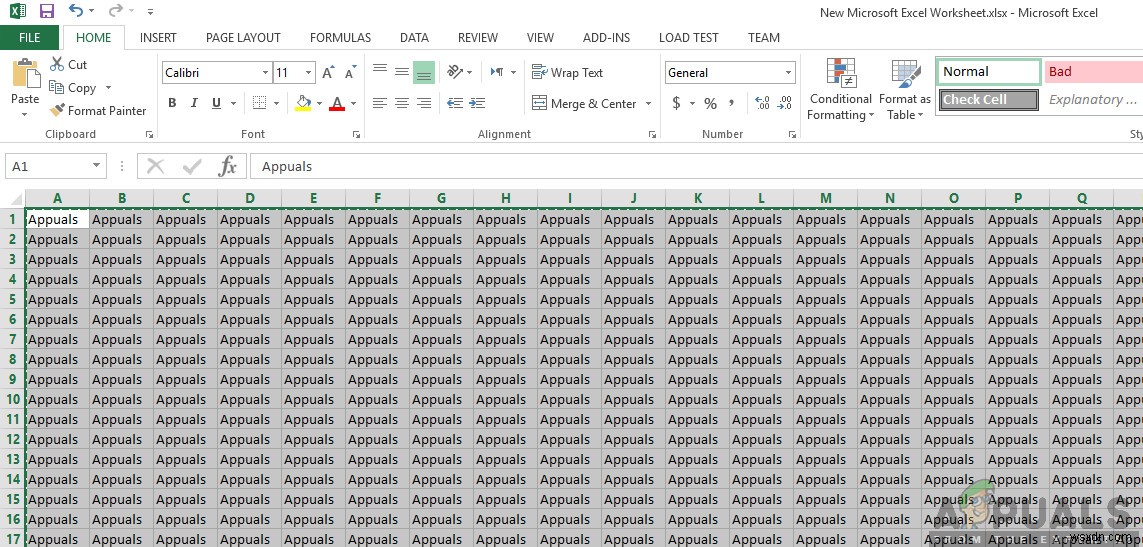Align text to top

[x=380, y=71]
